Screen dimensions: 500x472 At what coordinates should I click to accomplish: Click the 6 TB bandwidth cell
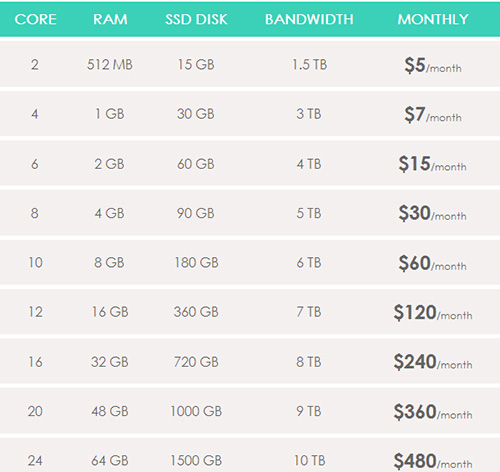(x=309, y=263)
